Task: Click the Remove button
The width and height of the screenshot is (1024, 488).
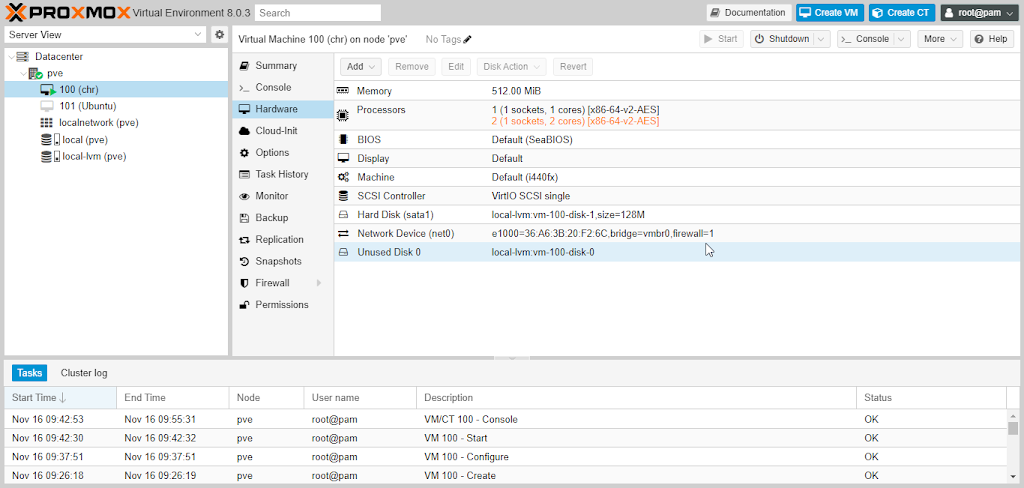Action: pos(412,67)
